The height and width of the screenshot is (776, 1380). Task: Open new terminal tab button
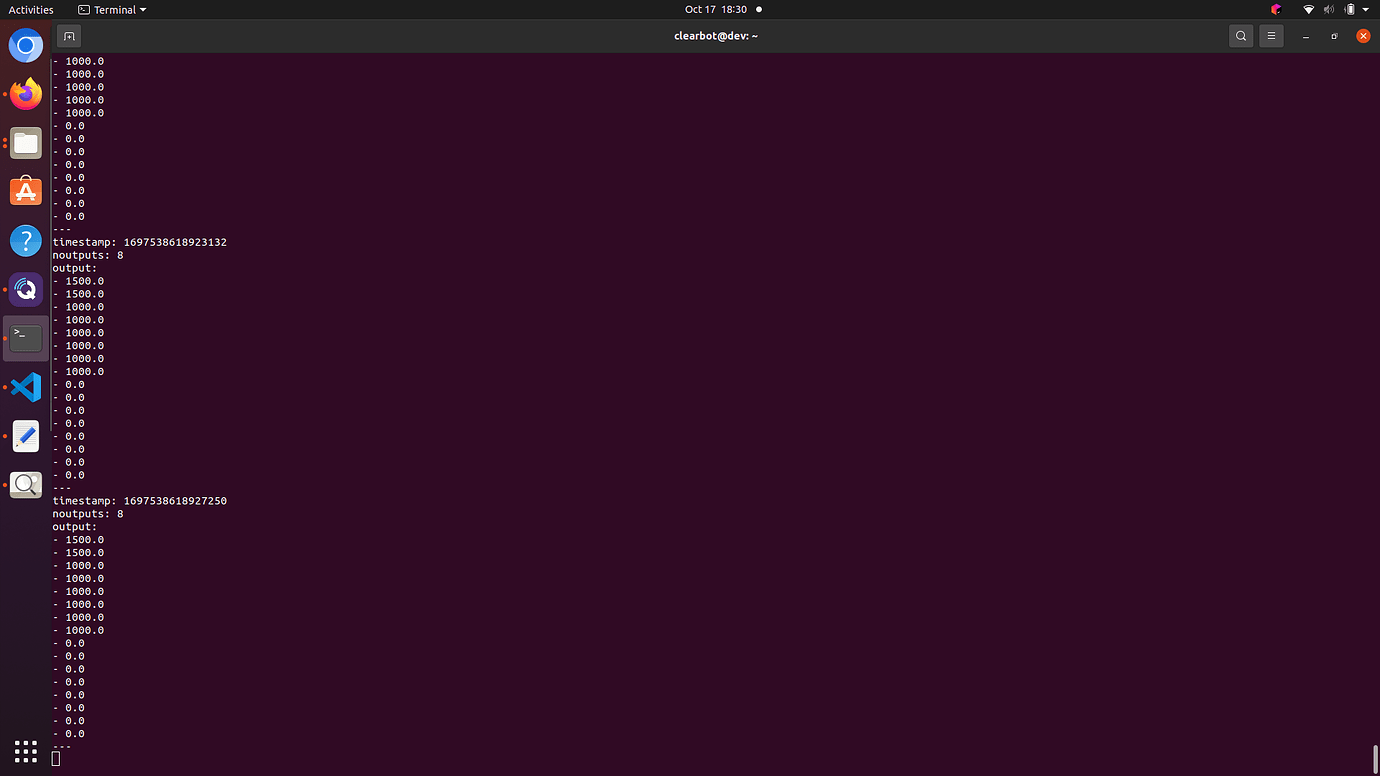click(69, 36)
